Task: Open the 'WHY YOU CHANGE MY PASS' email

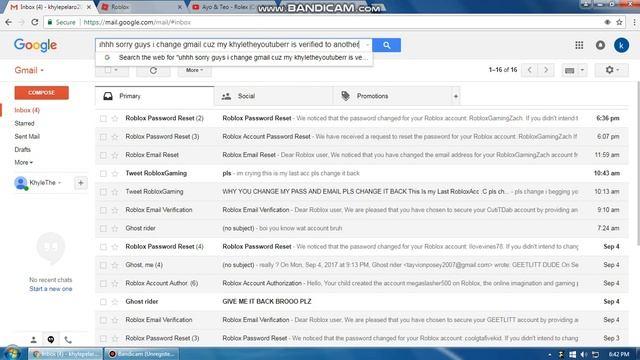Action: pos(362,192)
